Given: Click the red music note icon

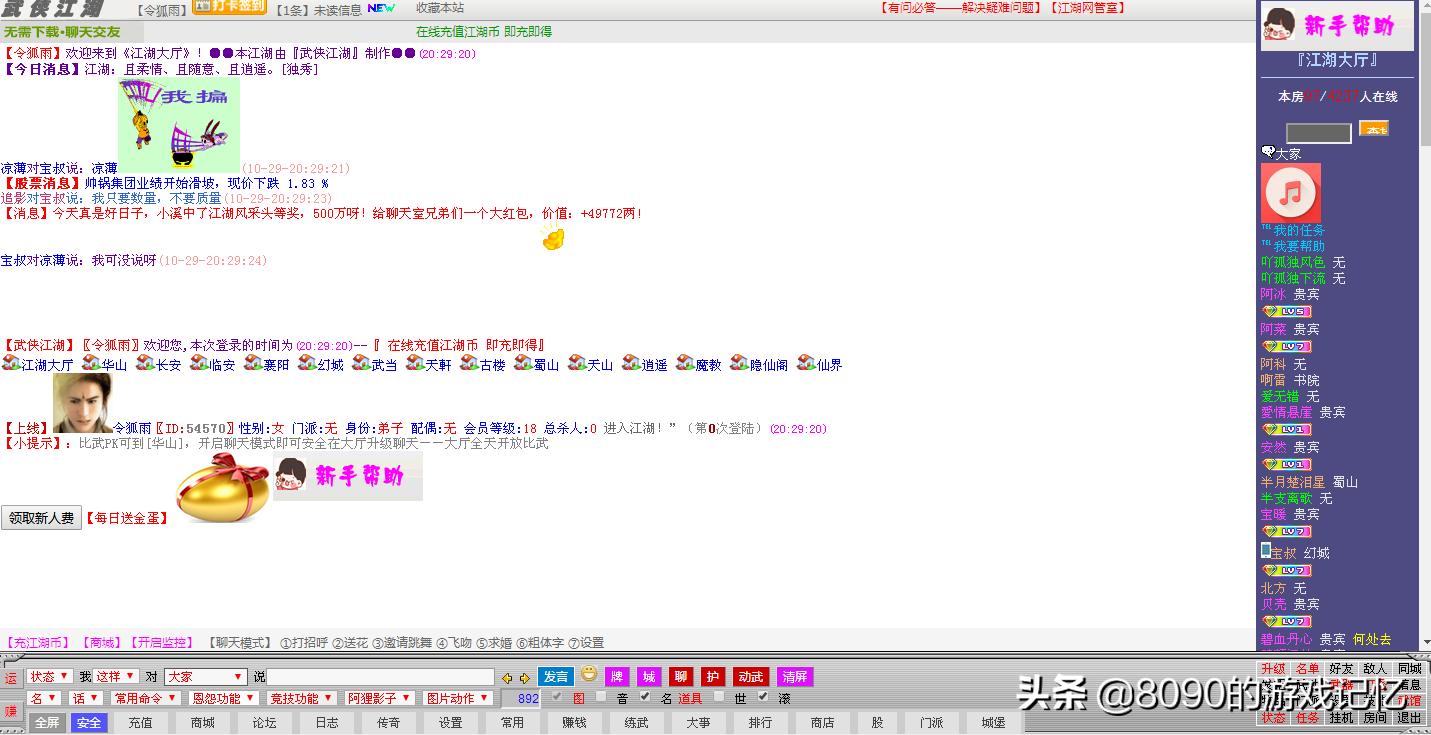Looking at the screenshot, I should [1290, 193].
